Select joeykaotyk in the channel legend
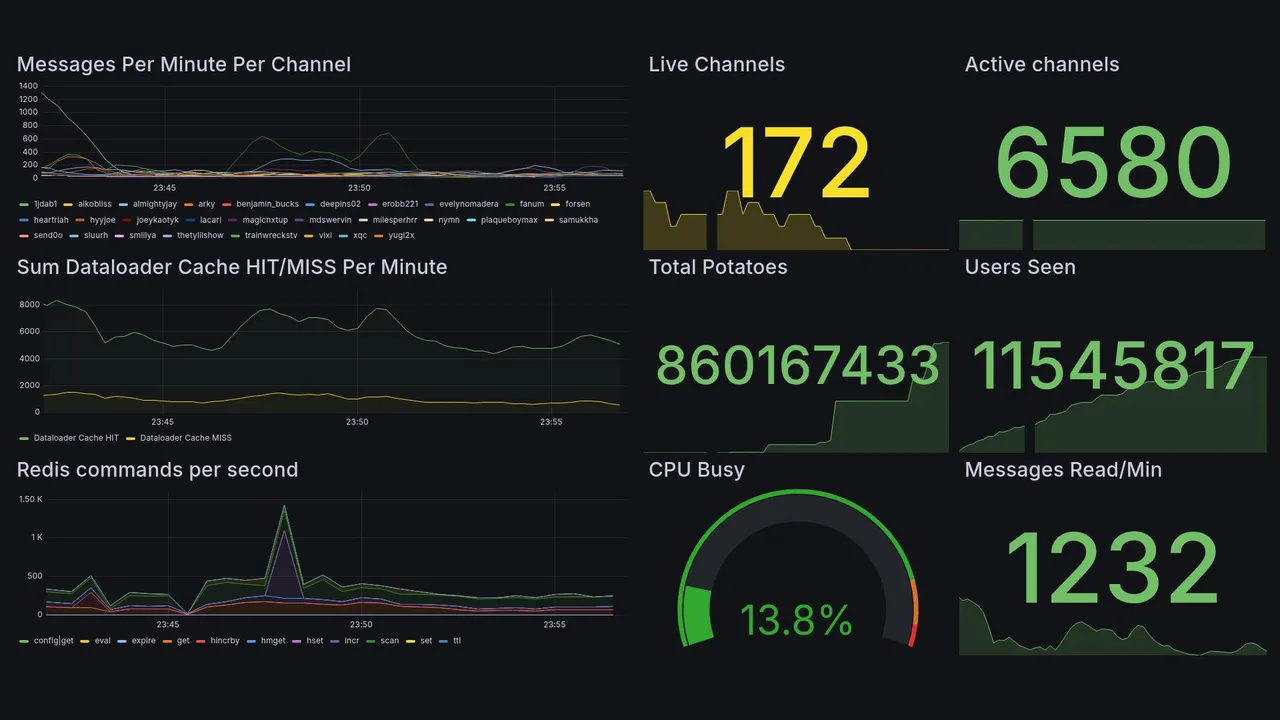Viewport: 1280px width, 720px height. (157, 220)
